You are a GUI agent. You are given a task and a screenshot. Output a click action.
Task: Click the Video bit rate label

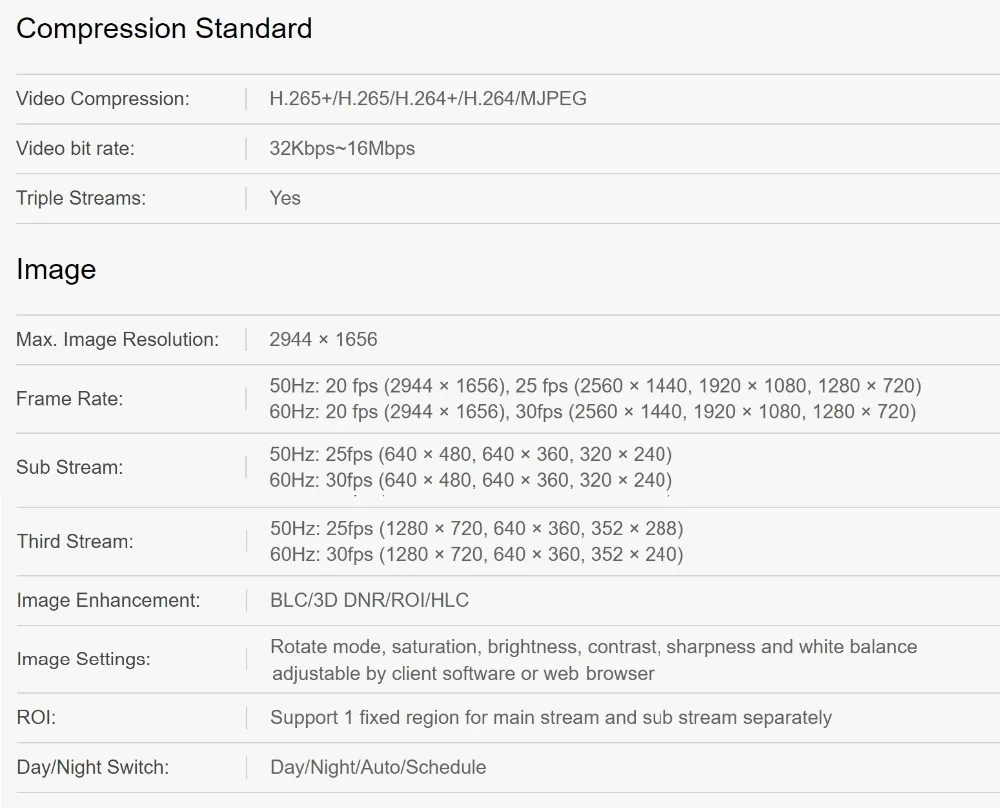point(75,149)
